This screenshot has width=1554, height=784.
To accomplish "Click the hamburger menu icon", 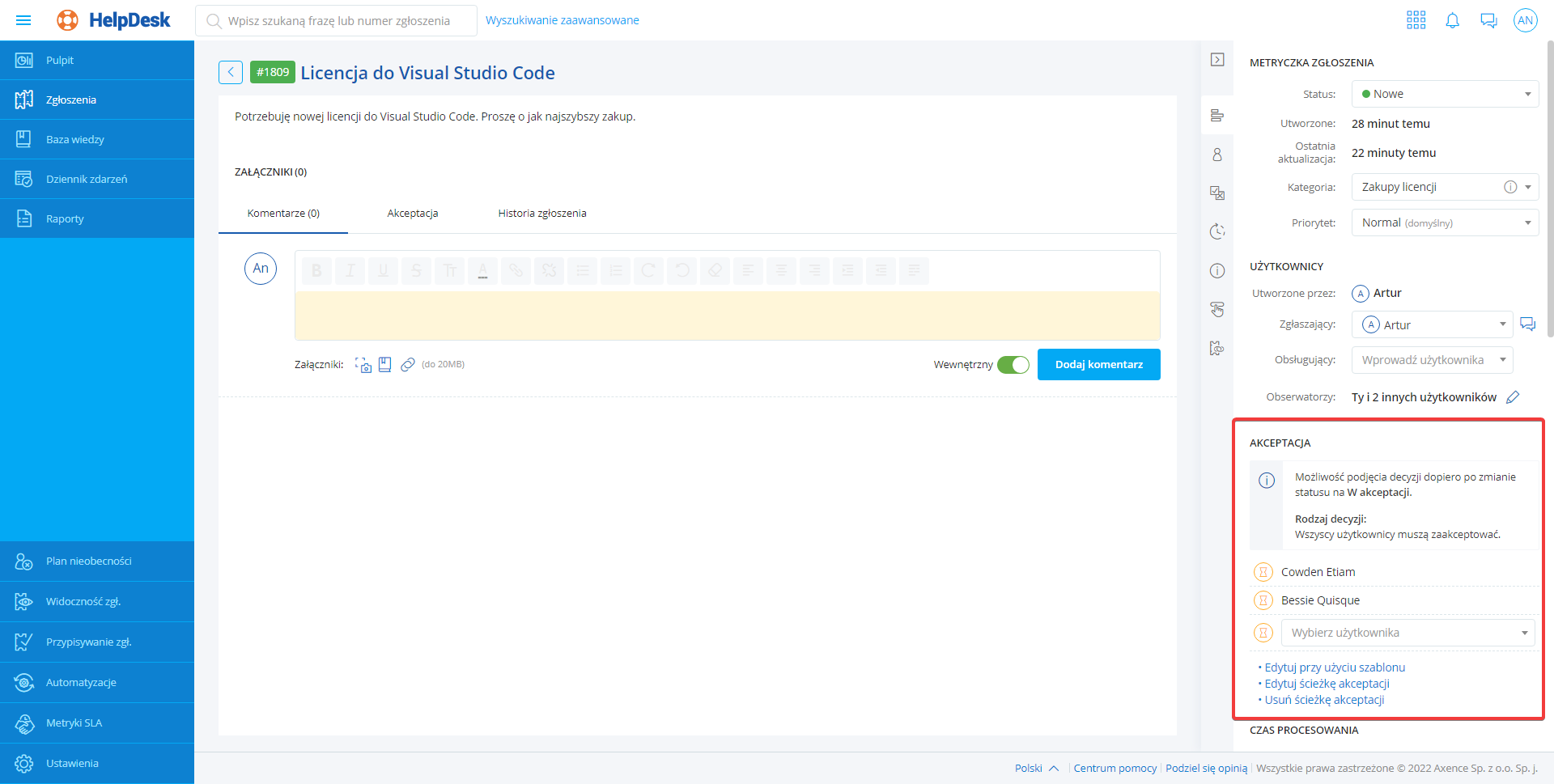I will tap(23, 20).
